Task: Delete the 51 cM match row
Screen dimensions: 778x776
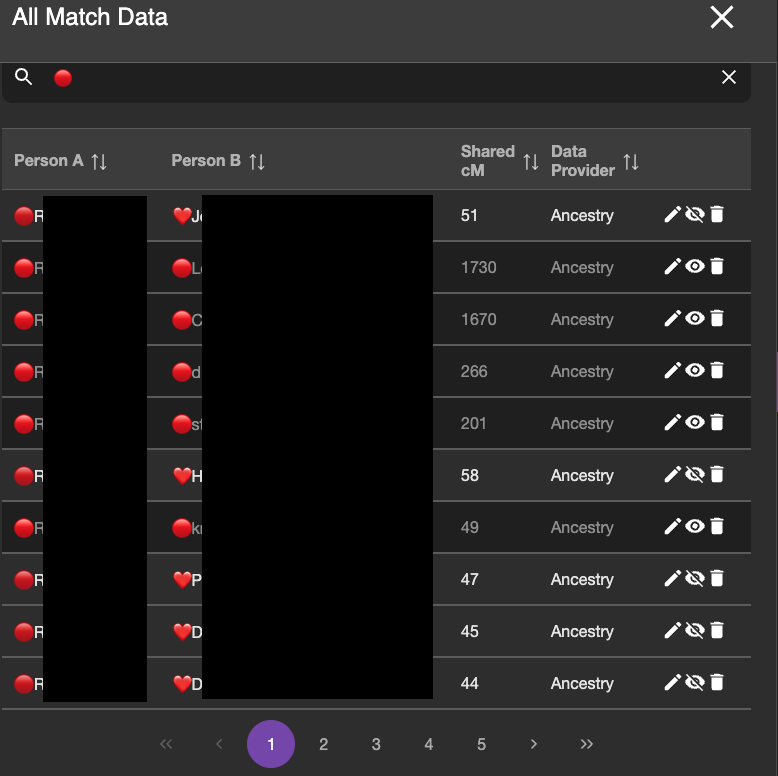Action: (717, 215)
